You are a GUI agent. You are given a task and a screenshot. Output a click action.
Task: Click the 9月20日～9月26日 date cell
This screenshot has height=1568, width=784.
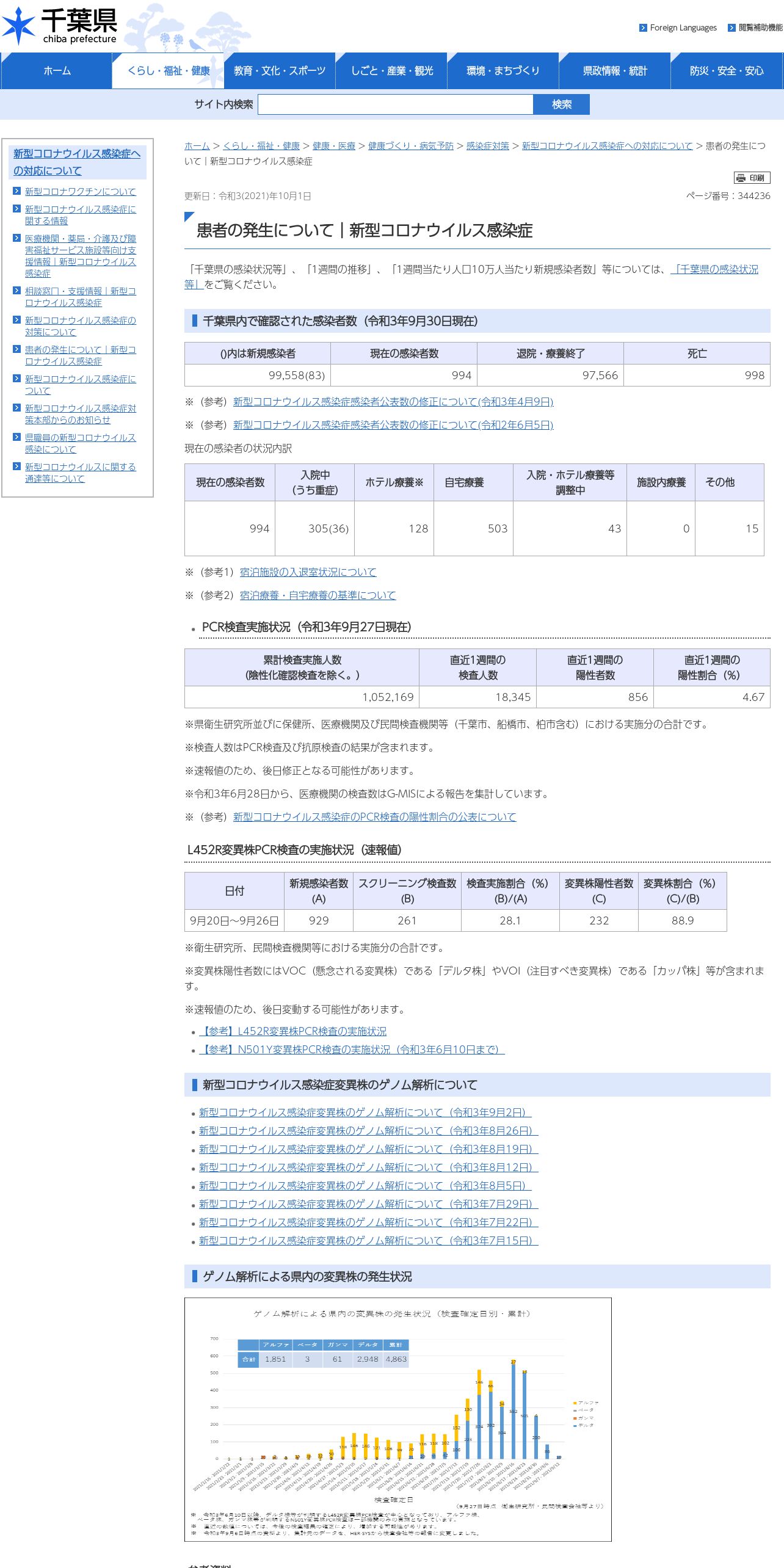[234, 920]
